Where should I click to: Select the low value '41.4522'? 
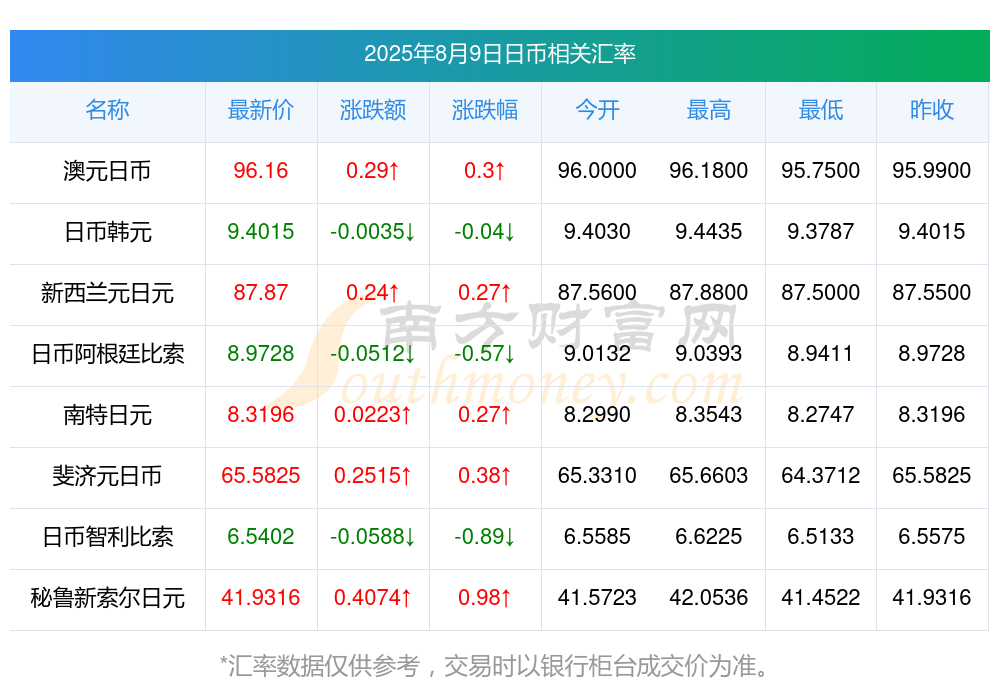point(821,597)
